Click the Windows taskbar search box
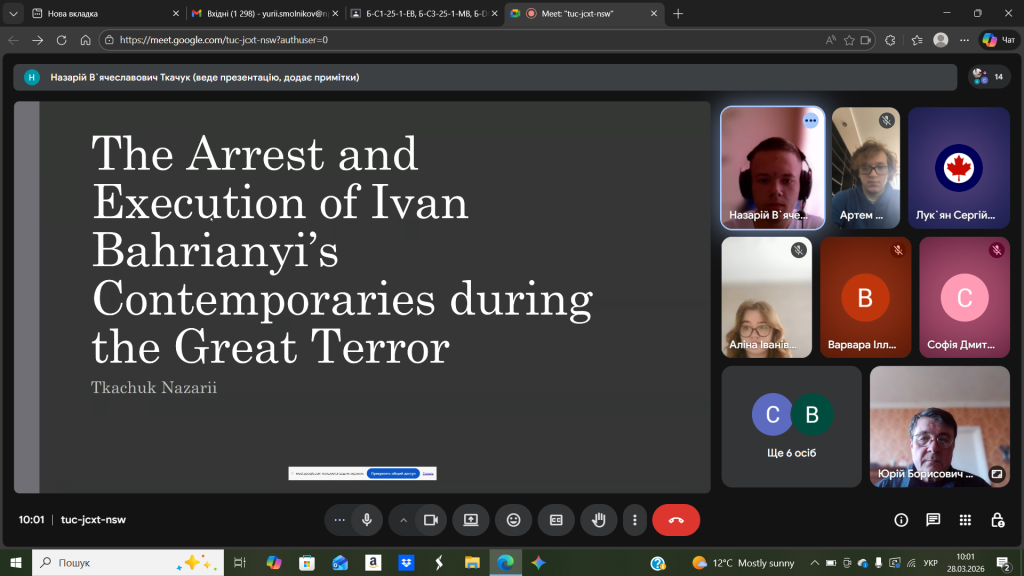Viewport: 1024px width, 576px height. point(125,563)
